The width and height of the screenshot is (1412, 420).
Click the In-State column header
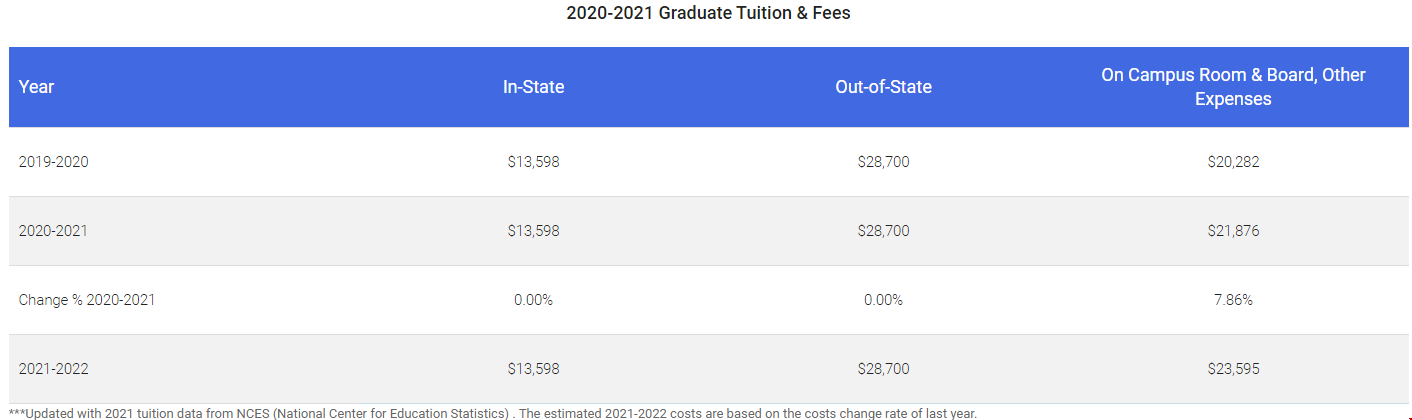click(x=533, y=87)
